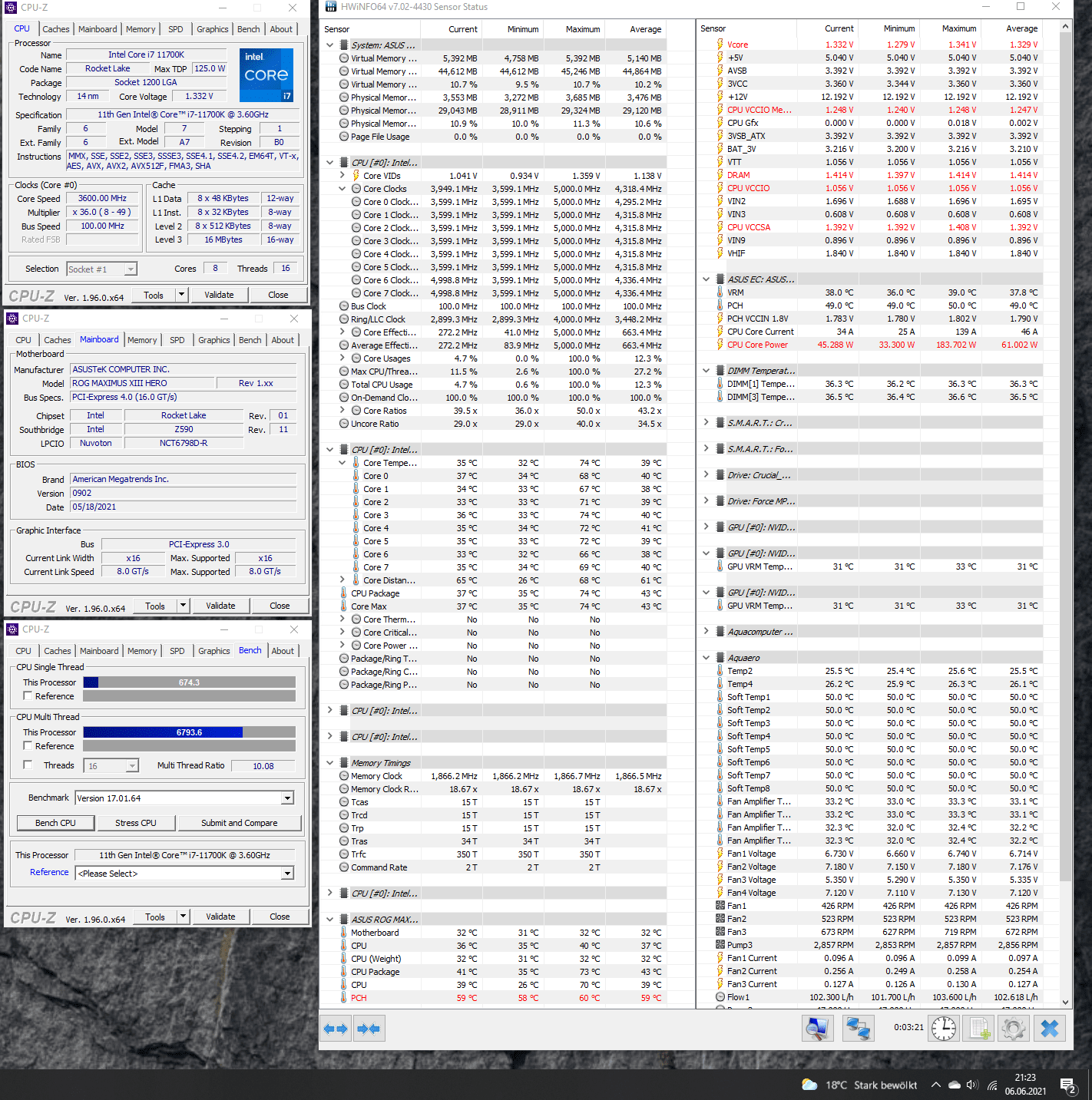This screenshot has width=1092, height=1100.
Task: Collapse the DIMM Temperature group
Action: [706, 371]
